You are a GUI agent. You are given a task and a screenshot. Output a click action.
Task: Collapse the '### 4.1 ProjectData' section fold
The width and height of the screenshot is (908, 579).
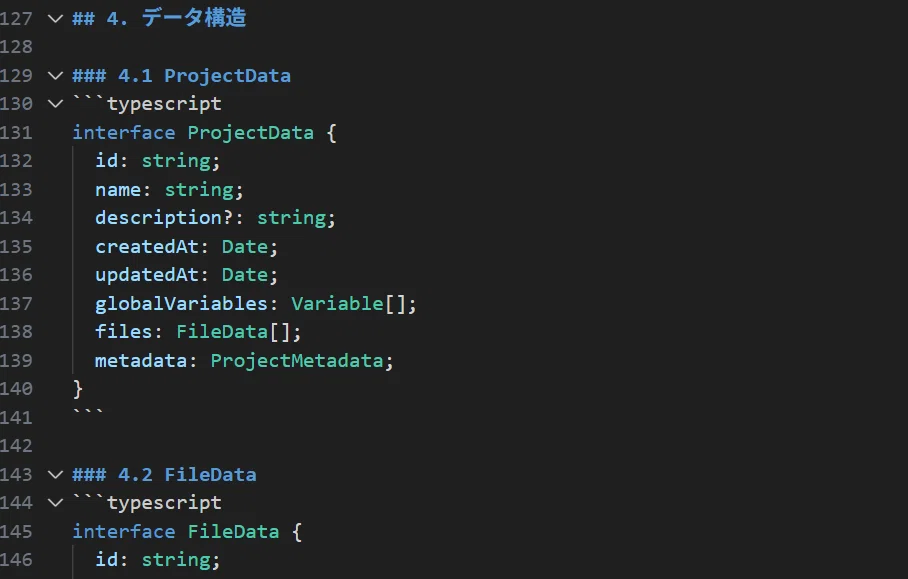coord(55,75)
